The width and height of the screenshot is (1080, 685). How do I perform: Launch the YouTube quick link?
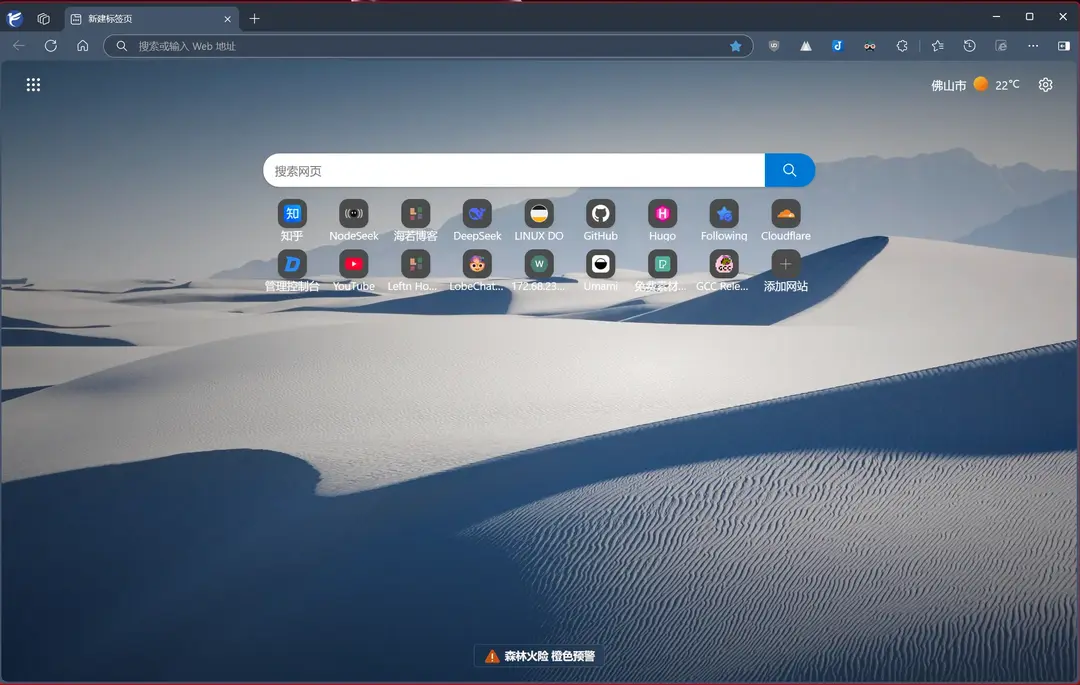[353, 265]
